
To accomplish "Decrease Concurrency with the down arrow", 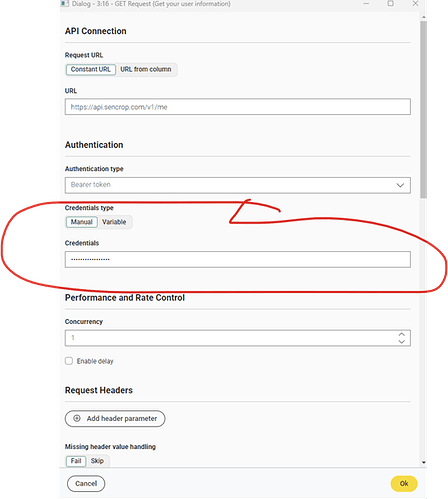I will click(x=402, y=342).
